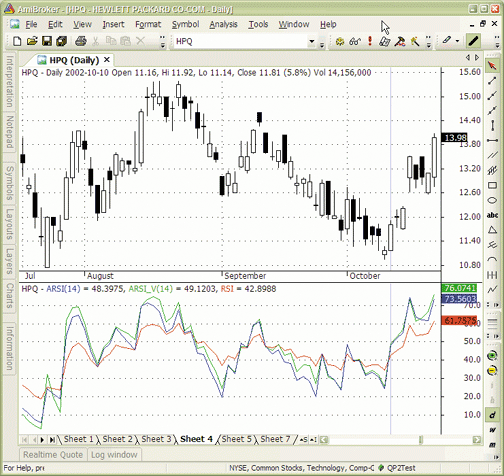This screenshot has width=504, height=476.
Task: Select the triangle drawing tool
Action: (492, 230)
